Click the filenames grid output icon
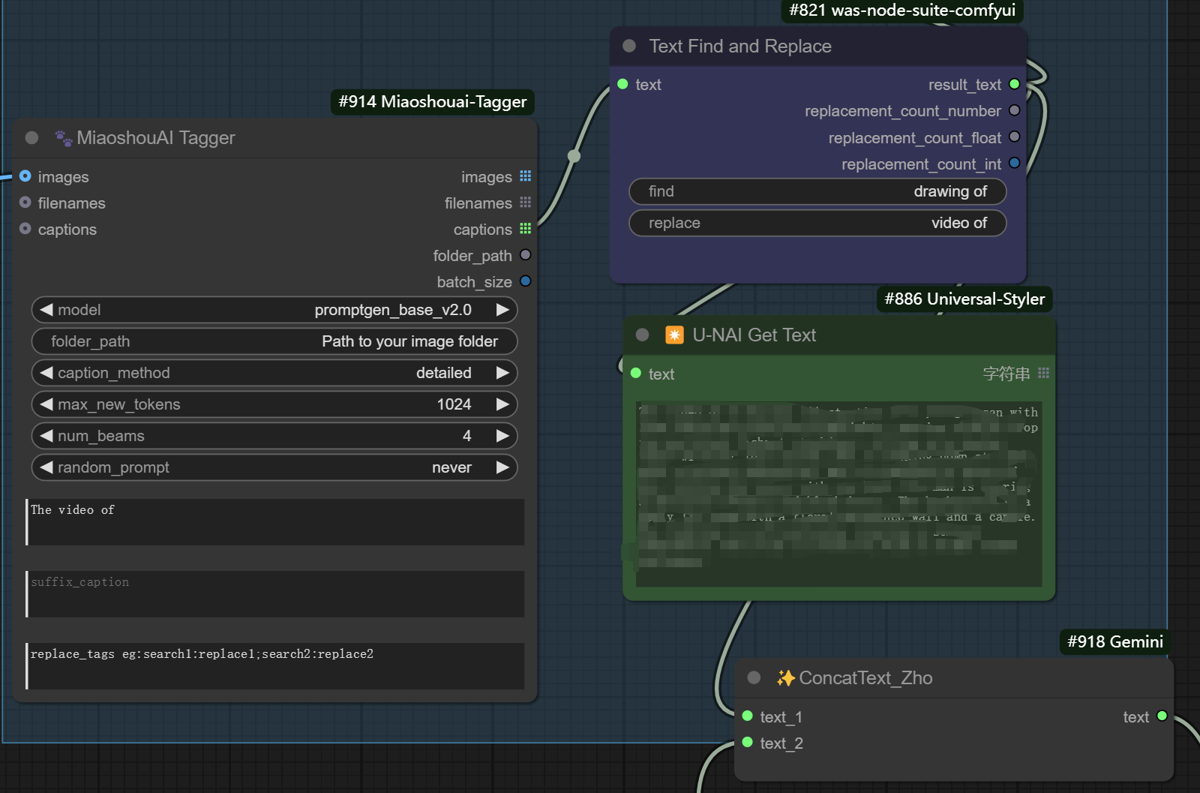Viewport: 1200px width, 793px height. pos(525,203)
